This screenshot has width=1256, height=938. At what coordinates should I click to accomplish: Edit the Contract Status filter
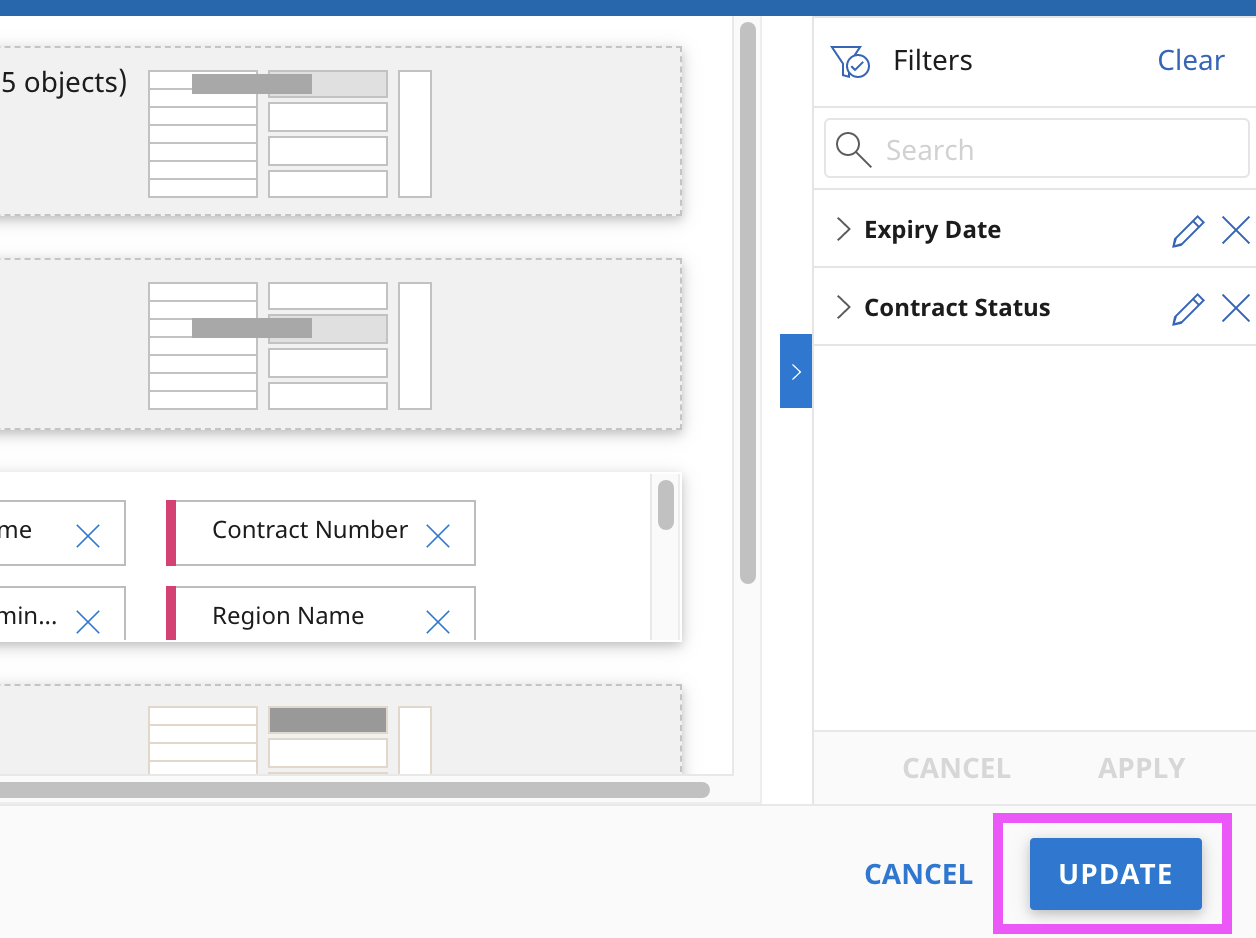pos(1187,309)
